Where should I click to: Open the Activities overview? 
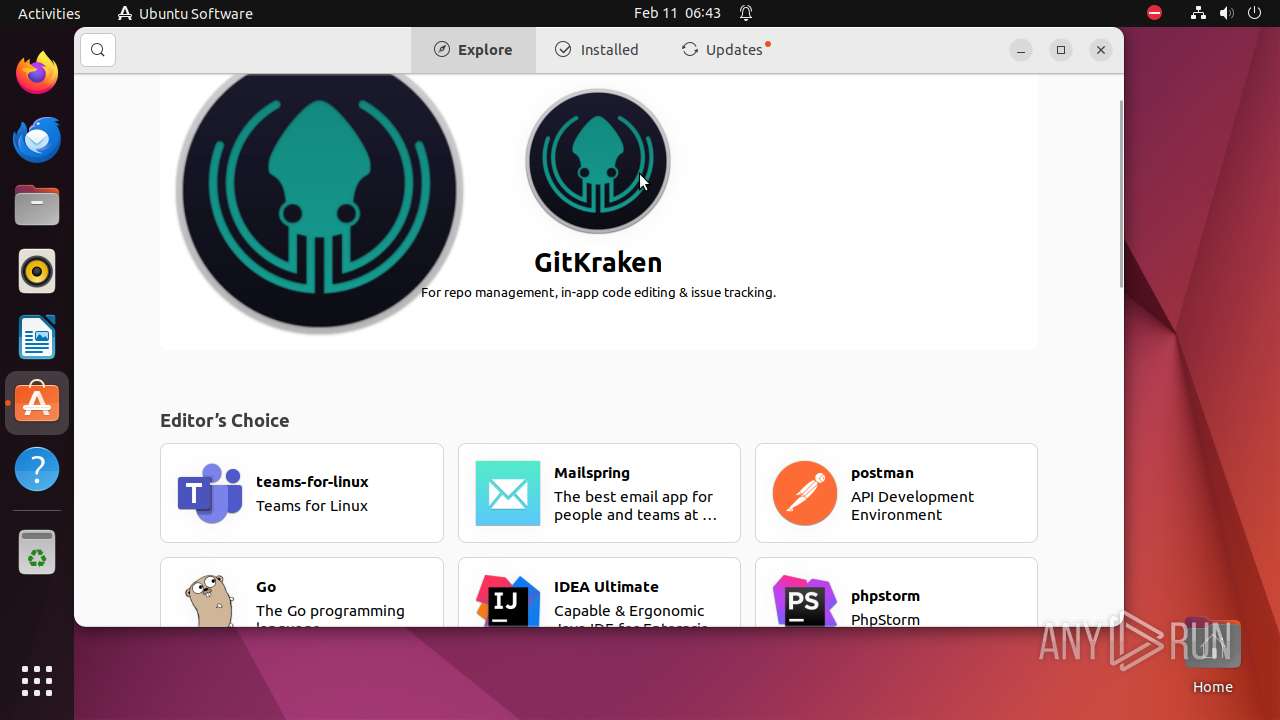point(49,13)
